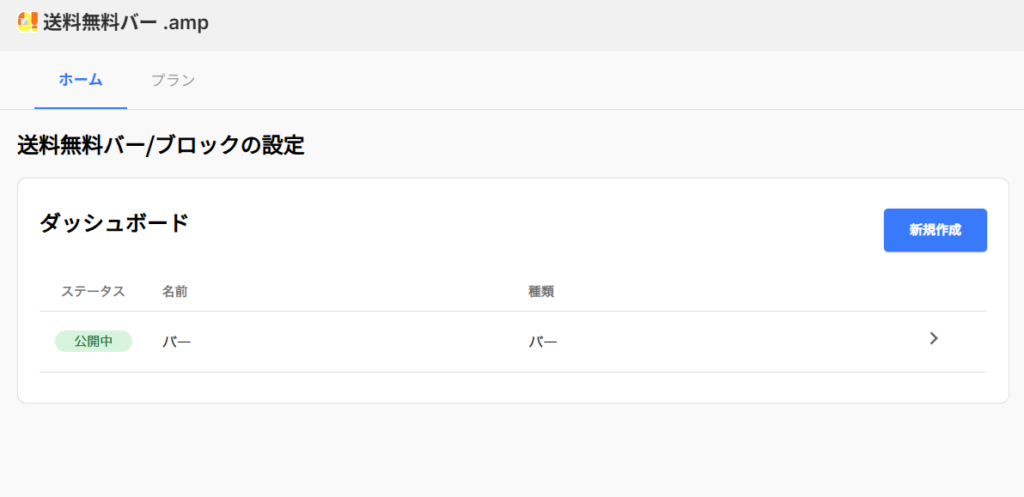Expand the バー row chevron arrow
The image size is (1024, 497).
tap(933, 339)
